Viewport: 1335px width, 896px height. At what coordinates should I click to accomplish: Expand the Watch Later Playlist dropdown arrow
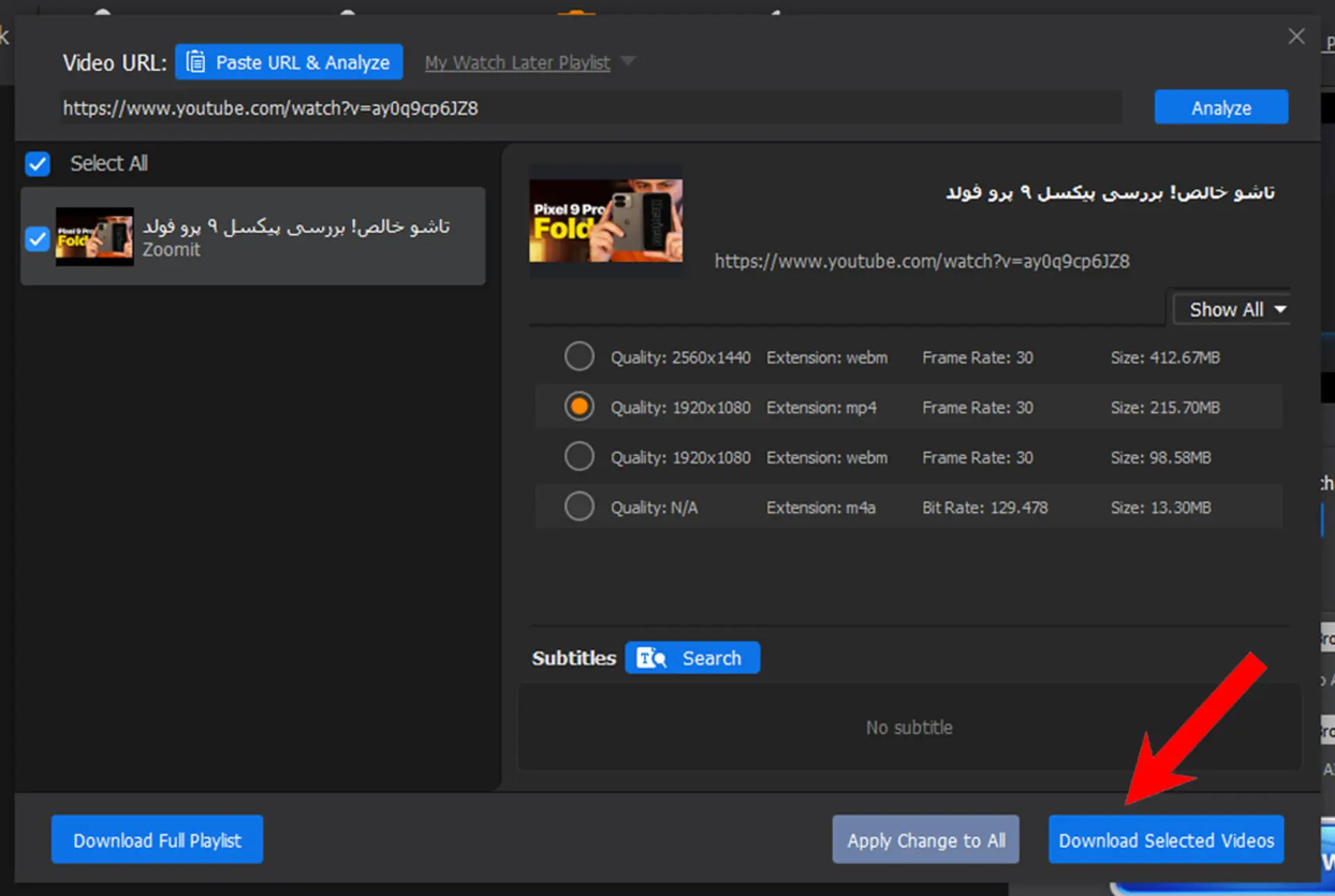point(628,61)
